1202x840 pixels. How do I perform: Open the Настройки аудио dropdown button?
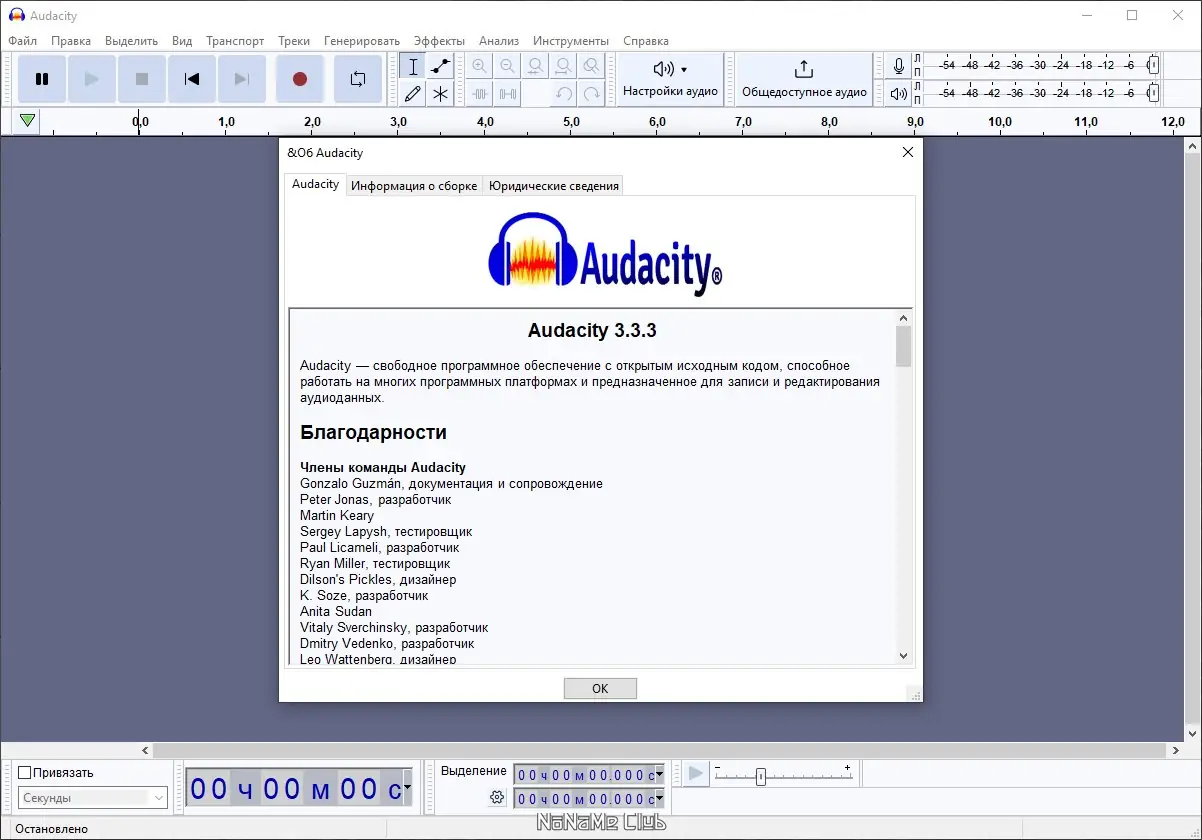point(670,79)
